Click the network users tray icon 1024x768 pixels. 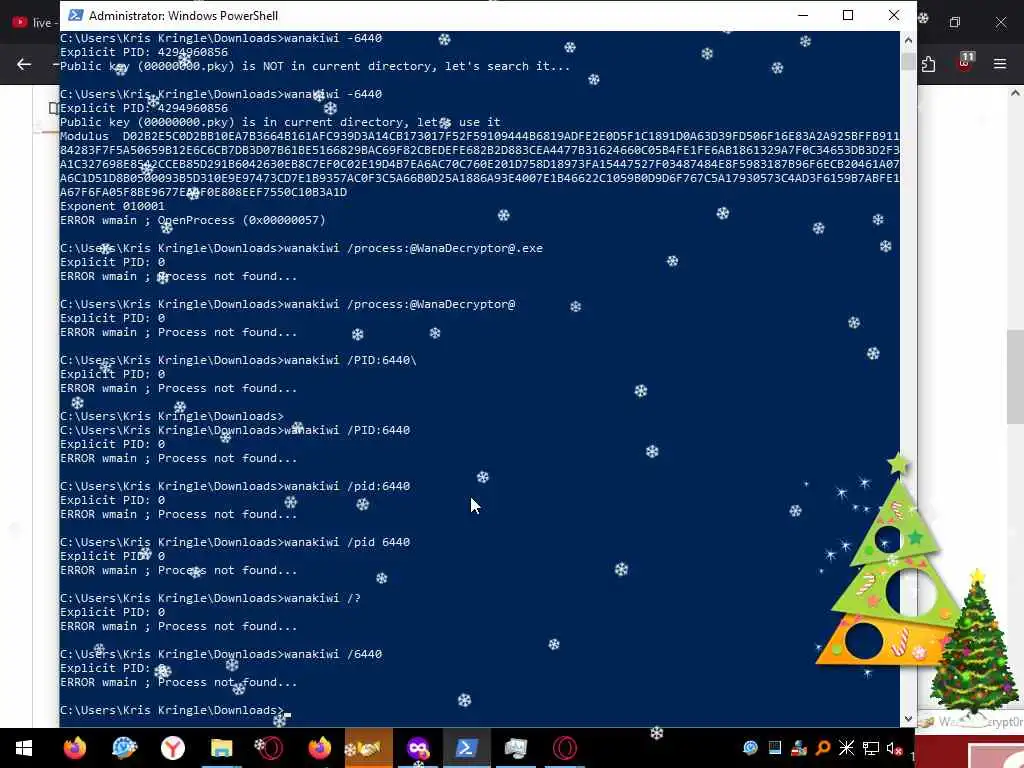point(798,748)
